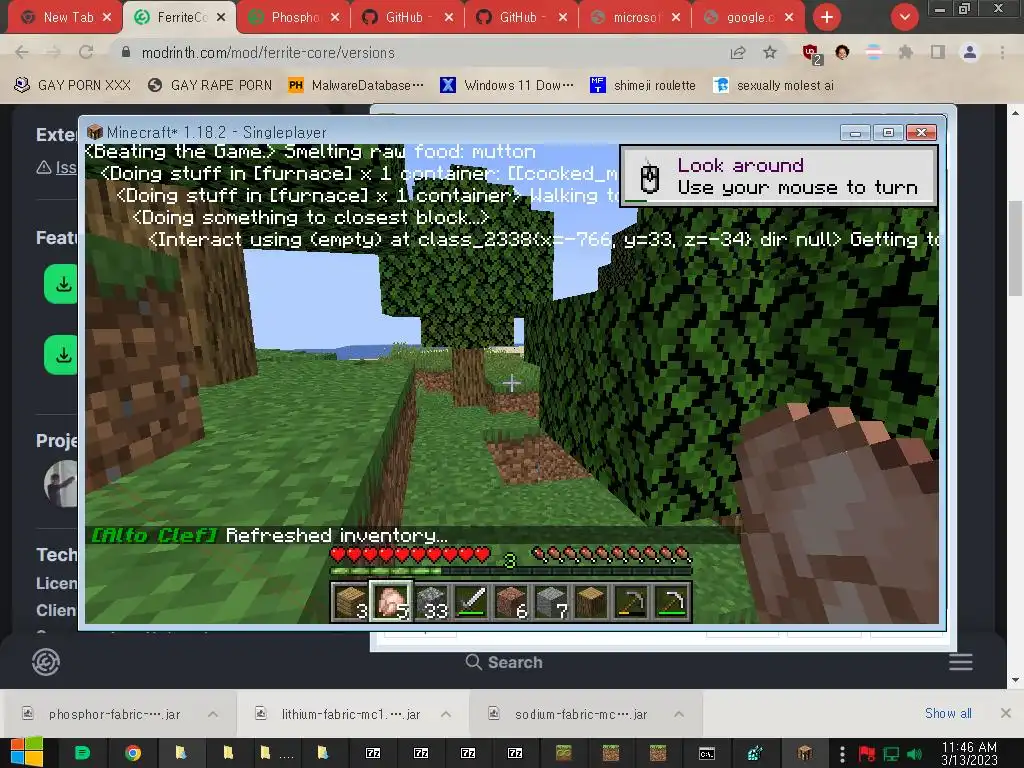This screenshot has height=768, width=1024.
Task: Go back to the previous page
Action: pyautogui.click(x=22, y=52)
